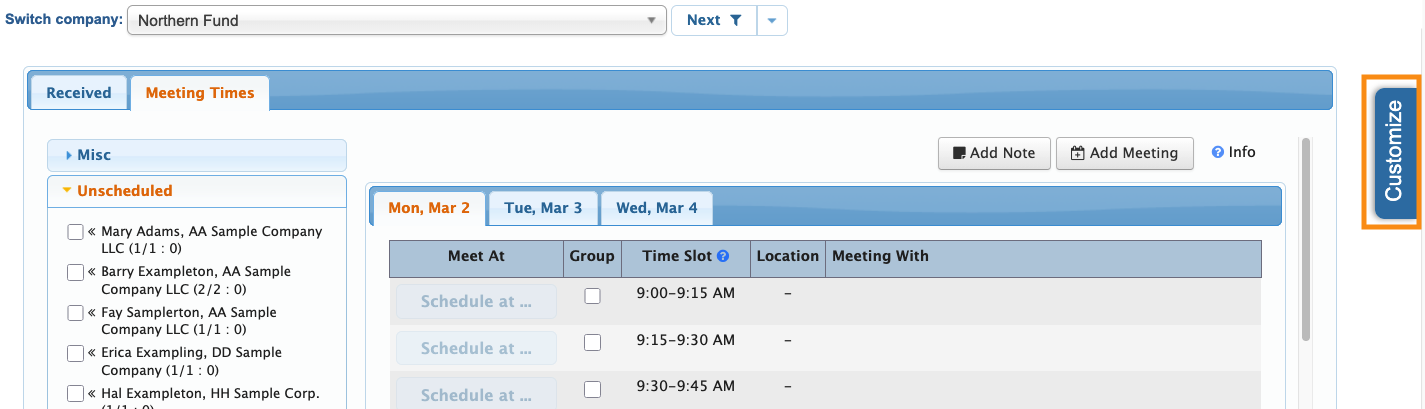
Task: Check the Mary Adams unscheduled checkbox
Action: click(x=75, y=232)
